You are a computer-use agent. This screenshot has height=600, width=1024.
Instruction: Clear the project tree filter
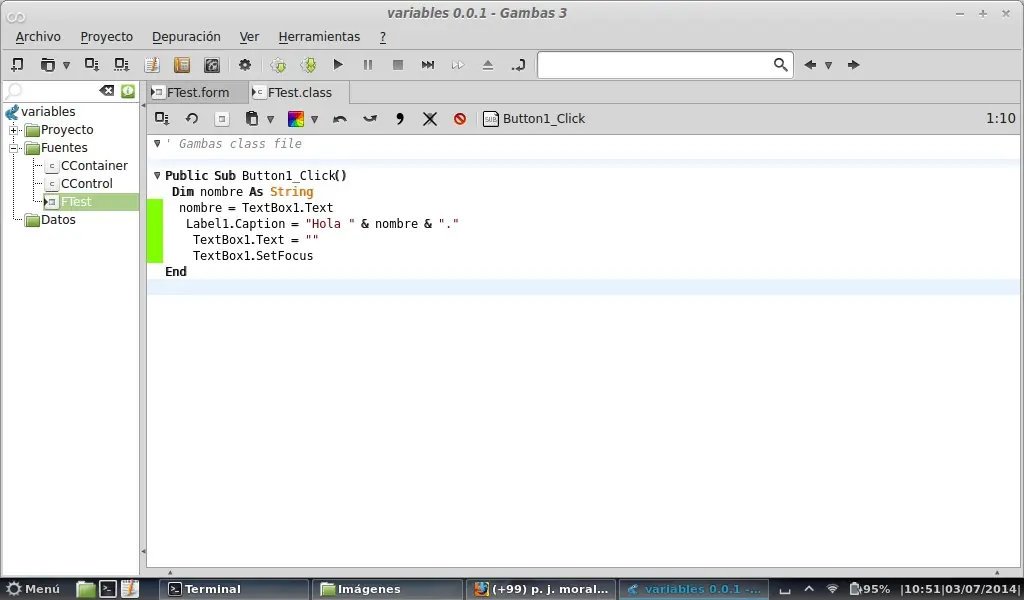click(x=106, y=91)
